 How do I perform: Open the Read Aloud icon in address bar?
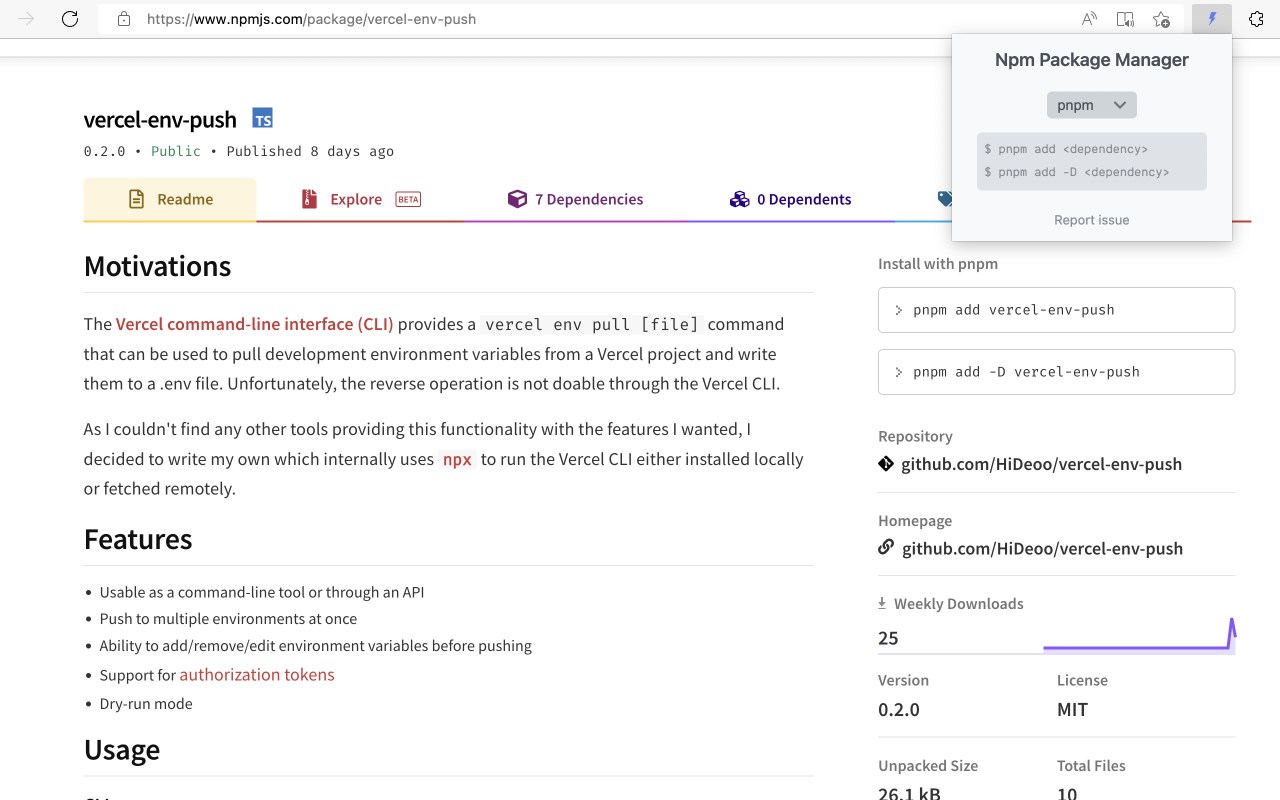point(1089,19)
